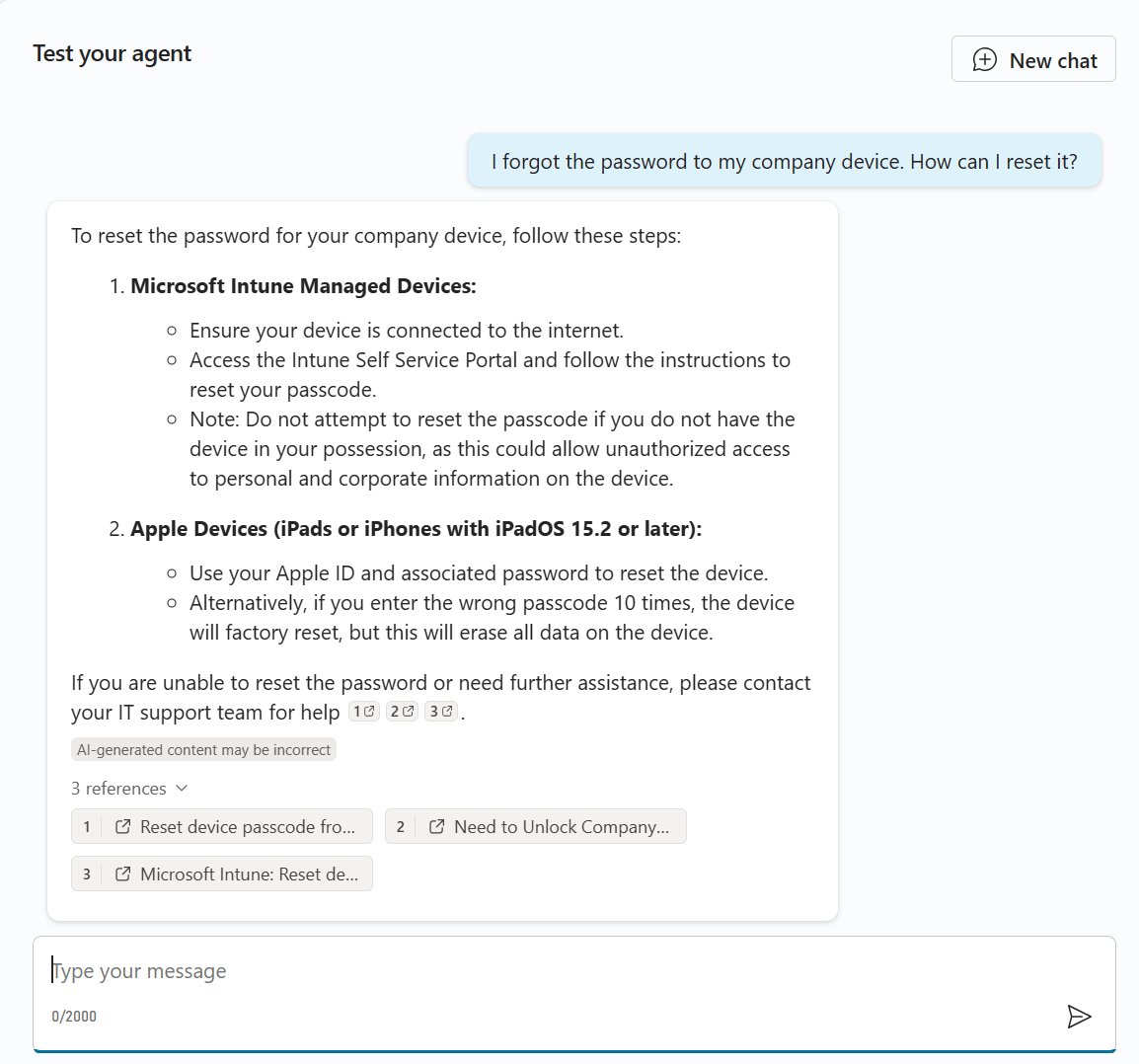
Task: Open the "Reset device passcode fro..." reference
Action: click(247, 827)
